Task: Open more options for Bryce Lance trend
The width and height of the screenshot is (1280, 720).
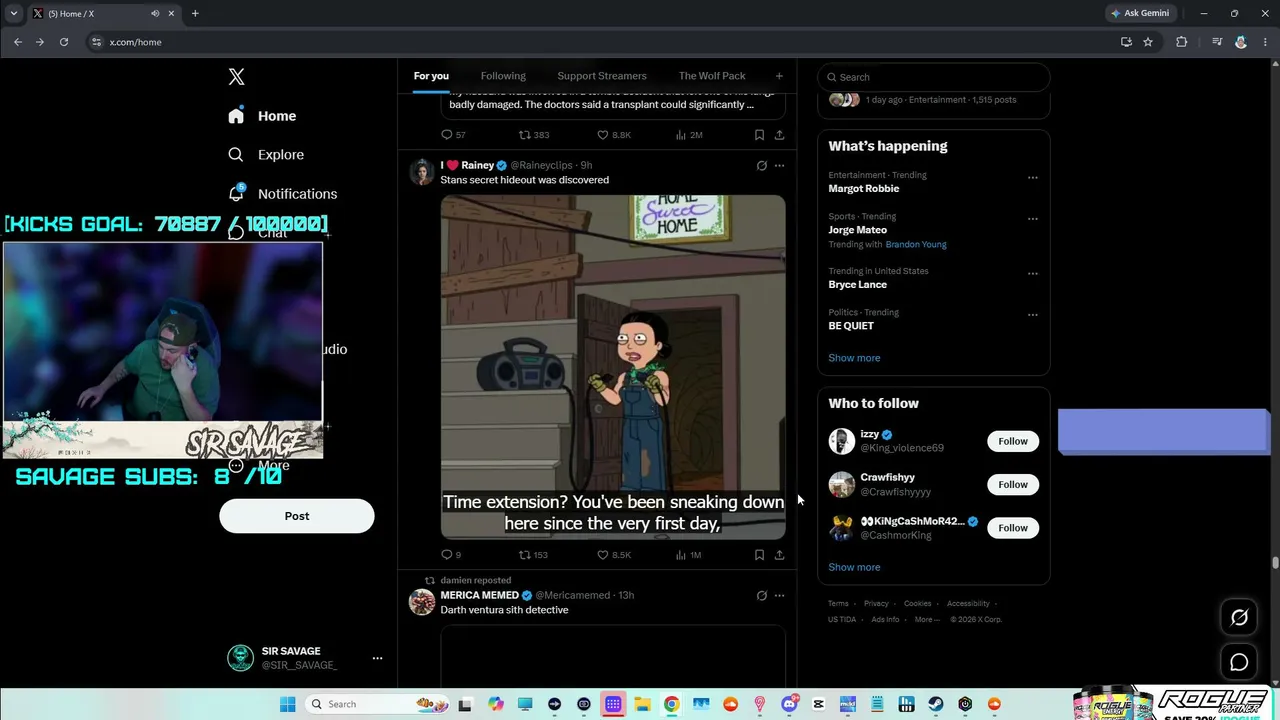Action: point(1033,274)
